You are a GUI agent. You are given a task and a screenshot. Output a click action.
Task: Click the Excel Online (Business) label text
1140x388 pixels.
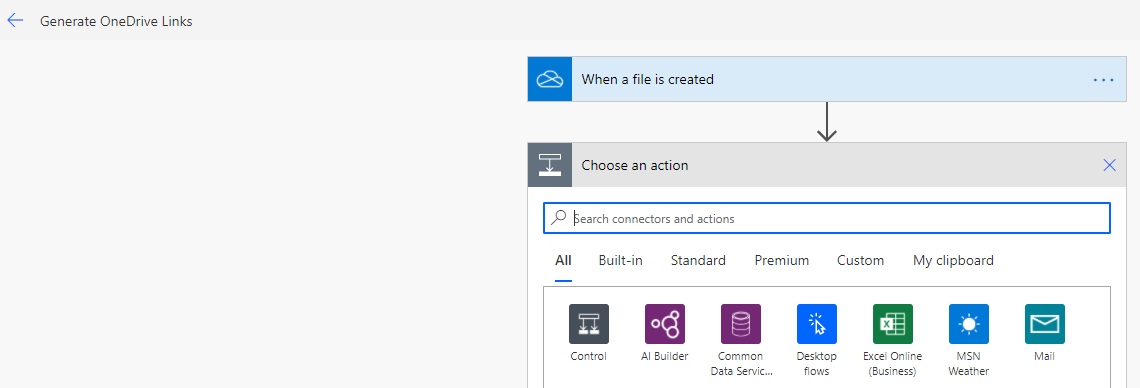[893, 363]
